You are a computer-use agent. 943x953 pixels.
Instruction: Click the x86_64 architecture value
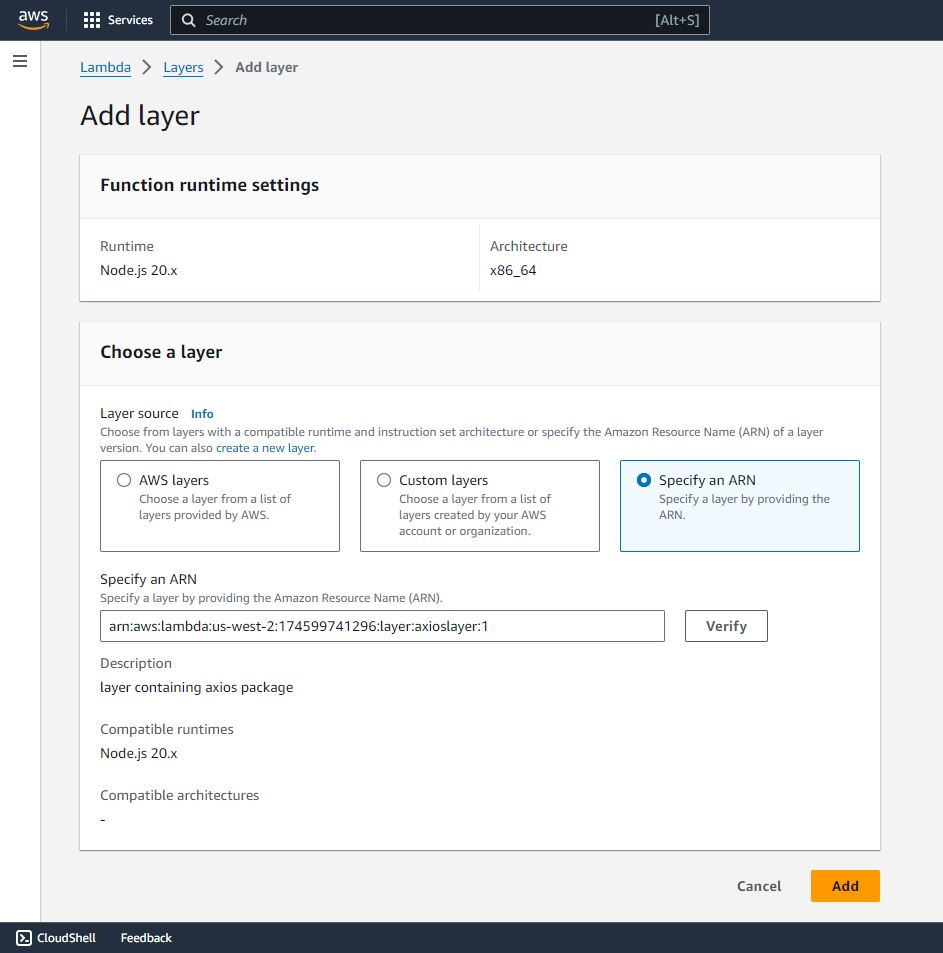tap(513, 270)
